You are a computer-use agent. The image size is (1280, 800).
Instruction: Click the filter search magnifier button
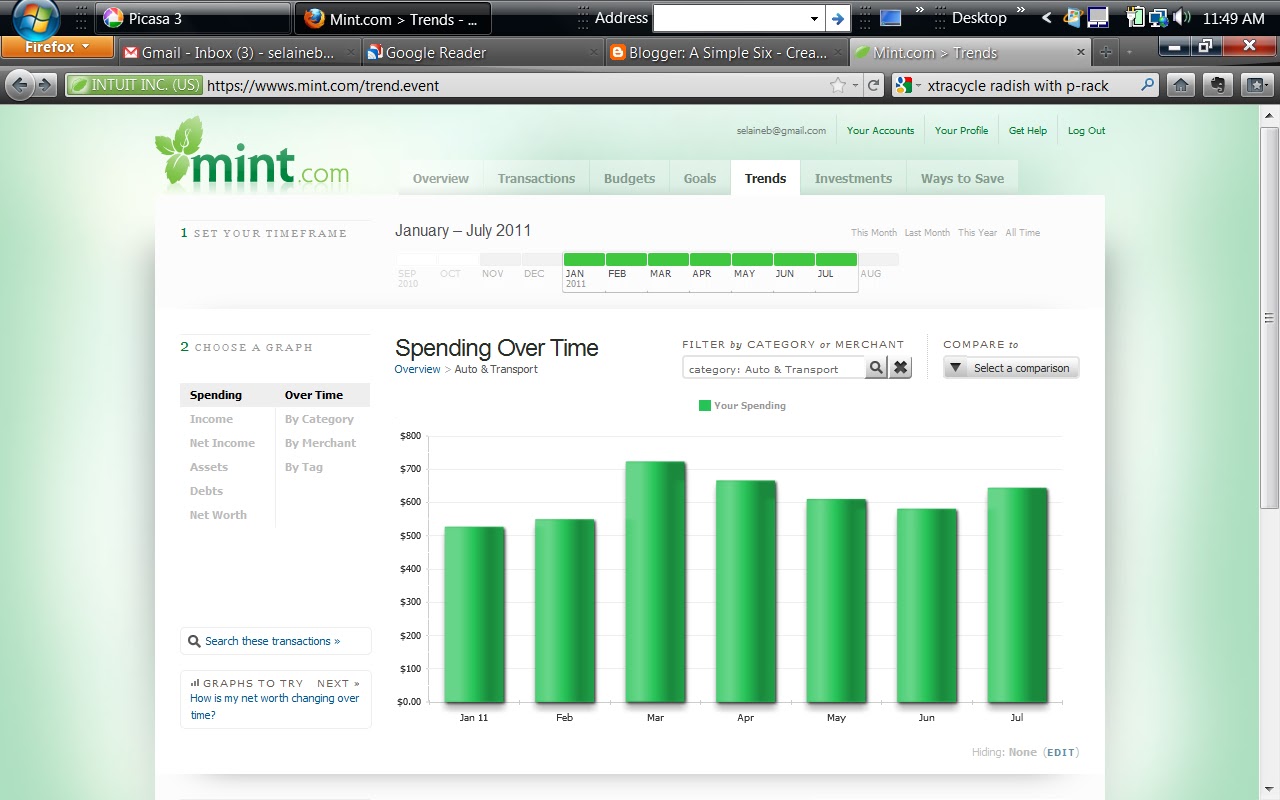[x=876, y=368]
